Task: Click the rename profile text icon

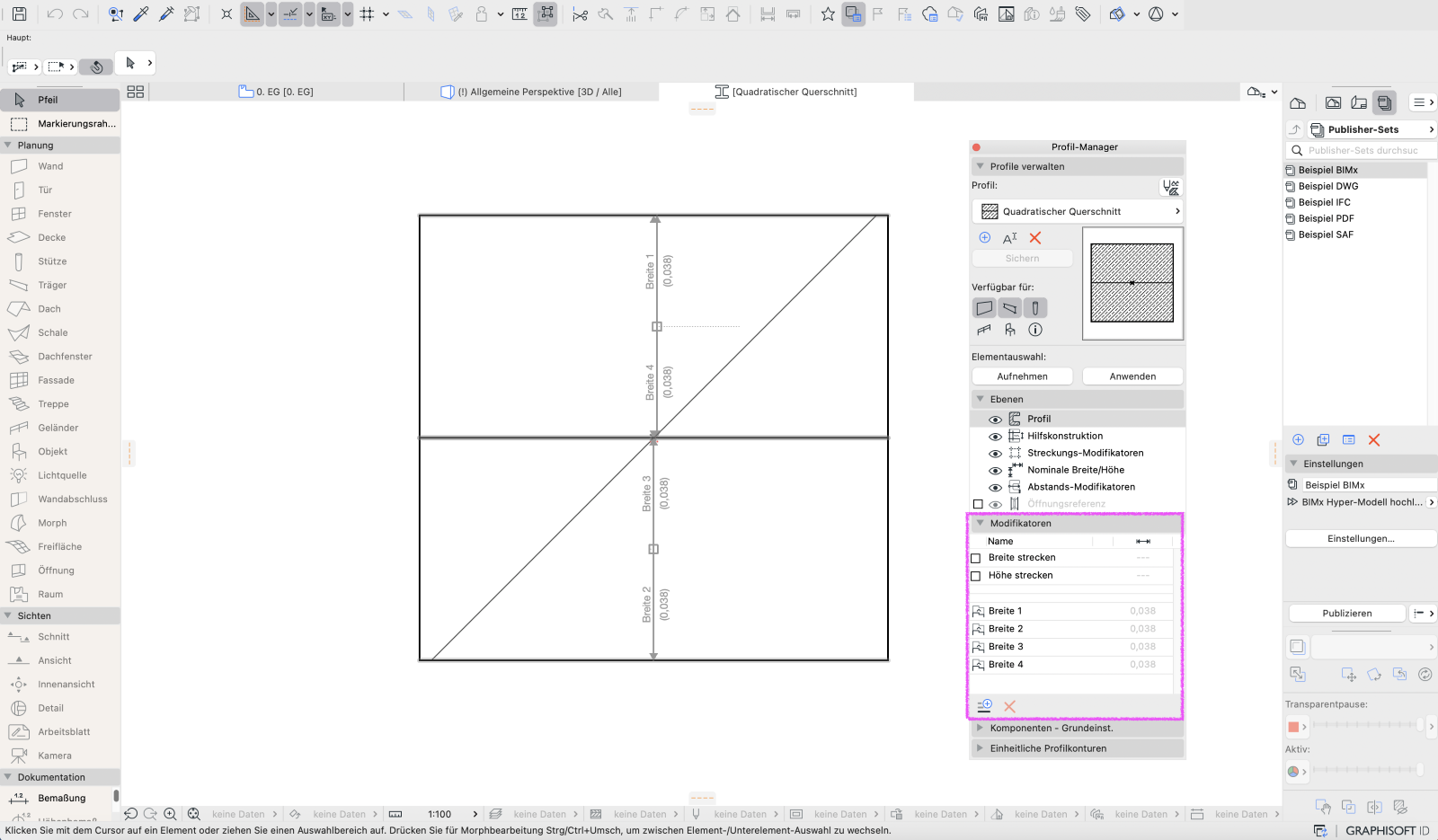Action: coord(1010,238)
